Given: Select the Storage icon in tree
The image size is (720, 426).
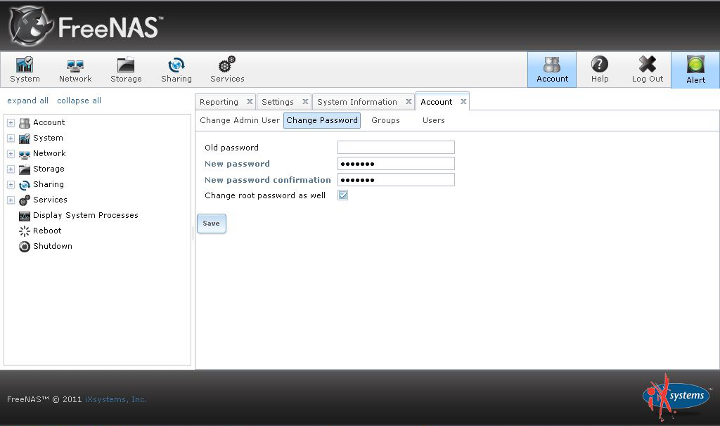Looking at the screenshot, I should tap(24, 169).
